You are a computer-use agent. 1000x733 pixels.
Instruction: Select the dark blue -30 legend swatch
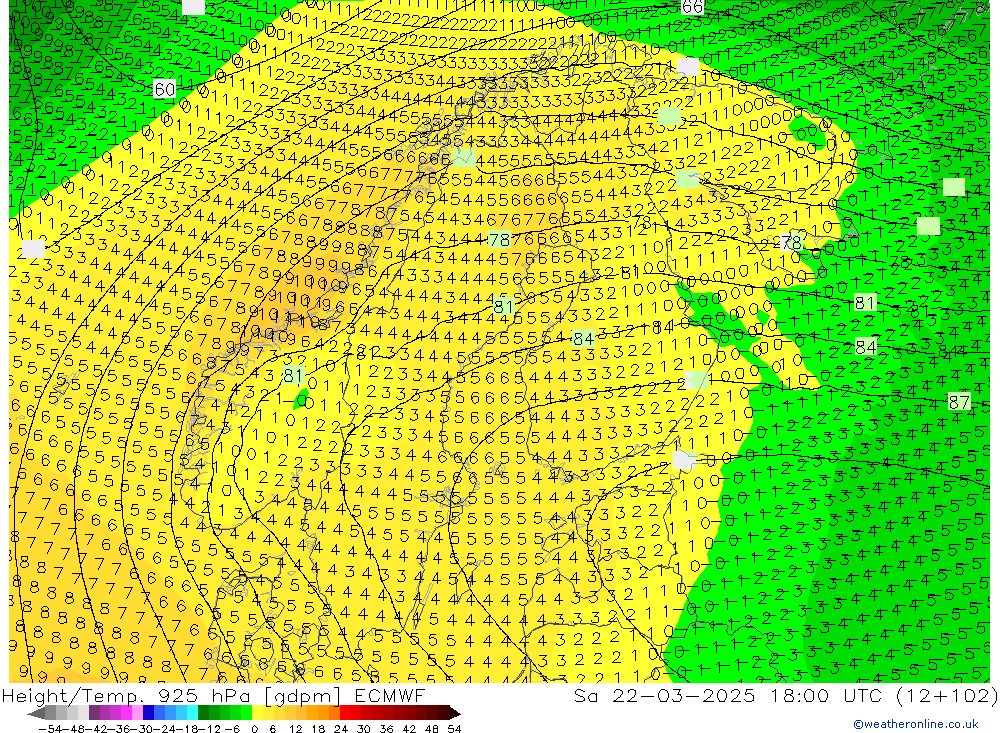coord(148,713)
